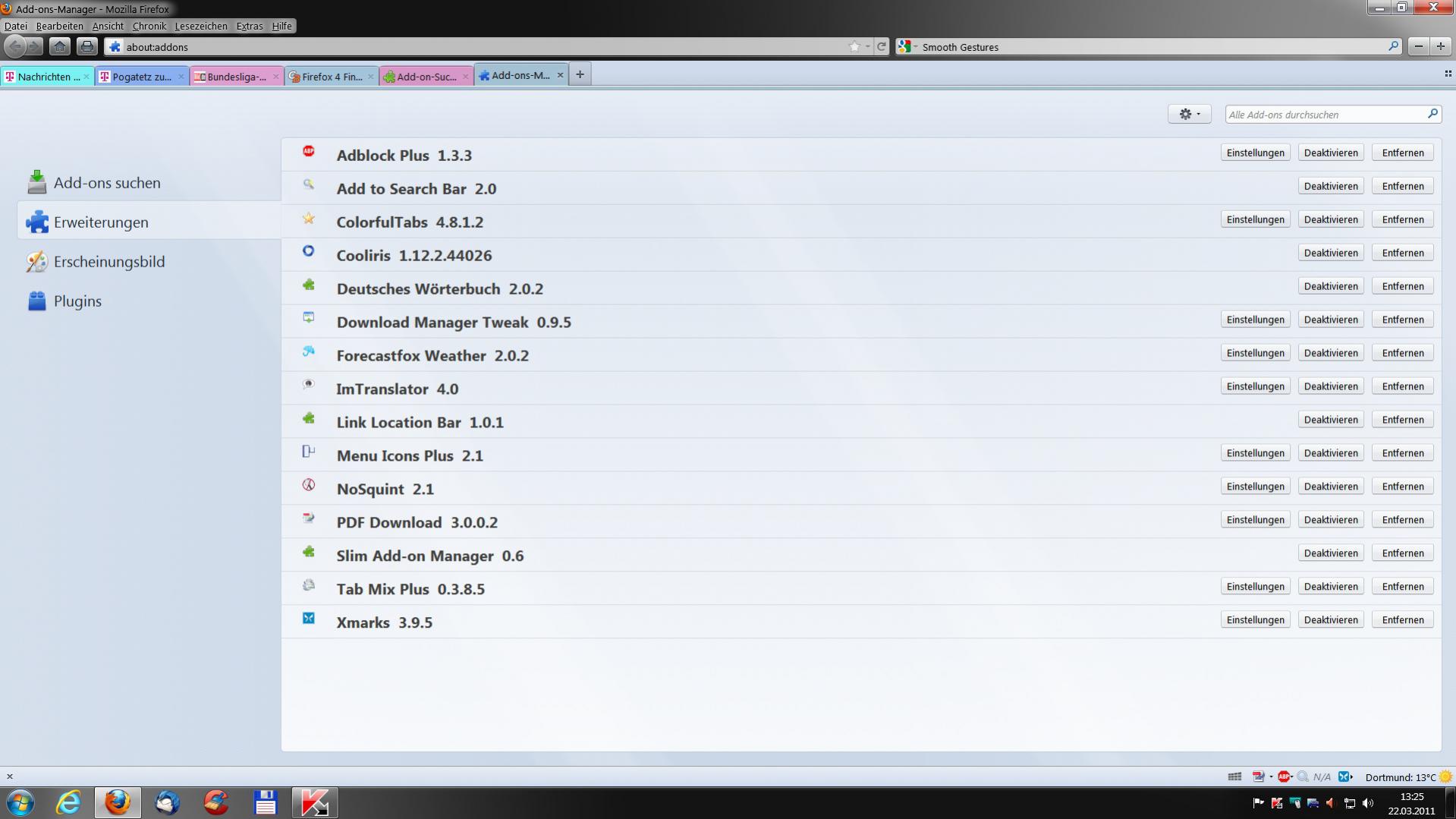Select the ImTranslator 4.0 row
The height and width of the screenshot is (819, 1456).
click(x=860, y=389)
